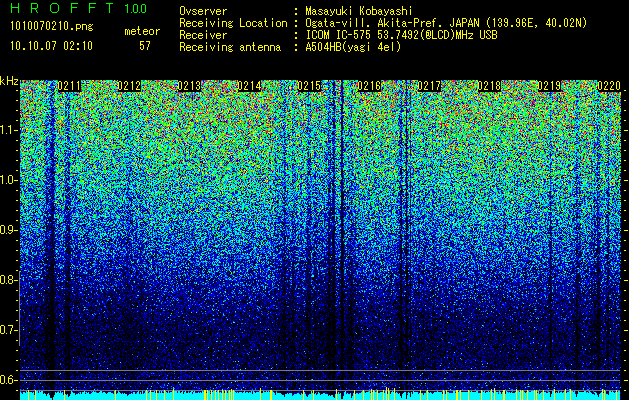Click the timestamp 10.10.07 02:10
Screen dimensions: 629x400
51,46
